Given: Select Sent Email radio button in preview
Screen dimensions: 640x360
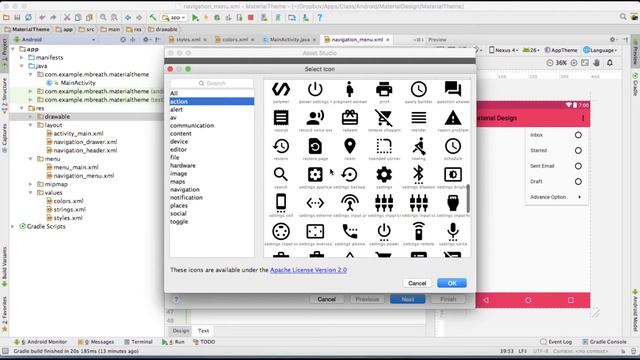Looking at the screenshot, I should coord(578,166).
